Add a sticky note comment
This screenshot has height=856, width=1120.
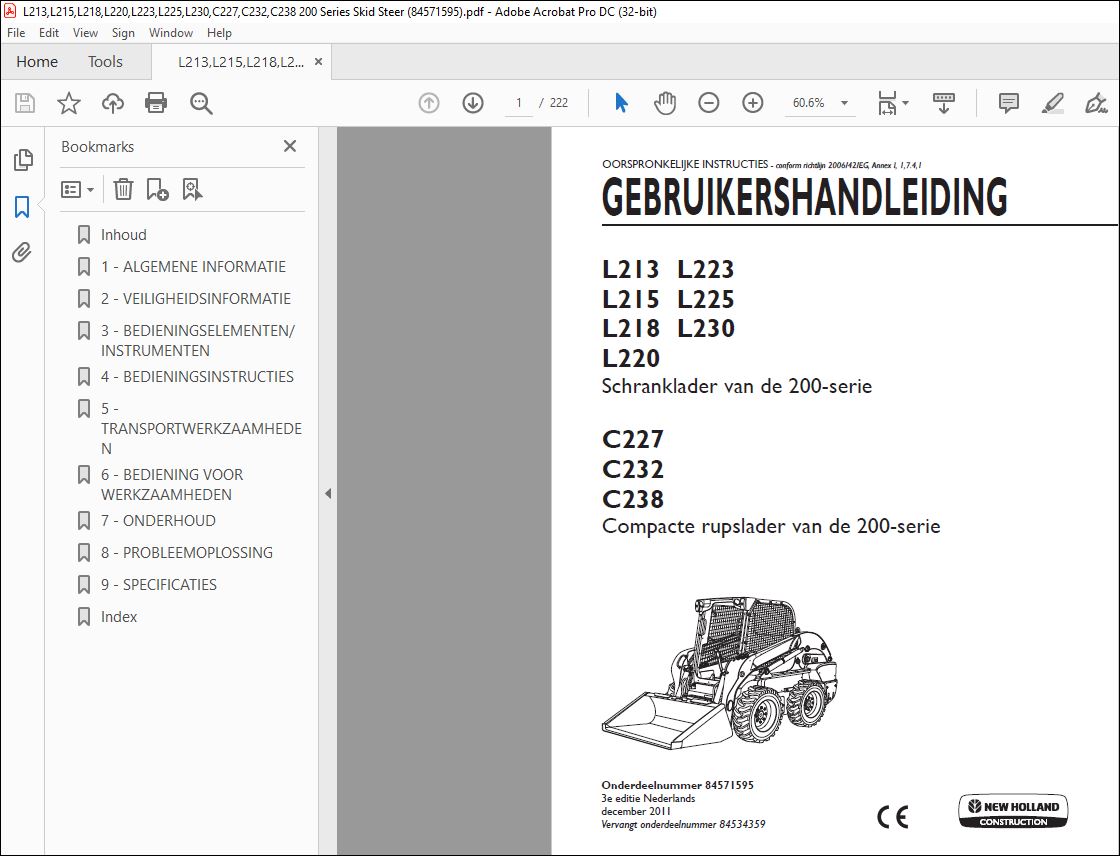click(x=1009, y=103)
